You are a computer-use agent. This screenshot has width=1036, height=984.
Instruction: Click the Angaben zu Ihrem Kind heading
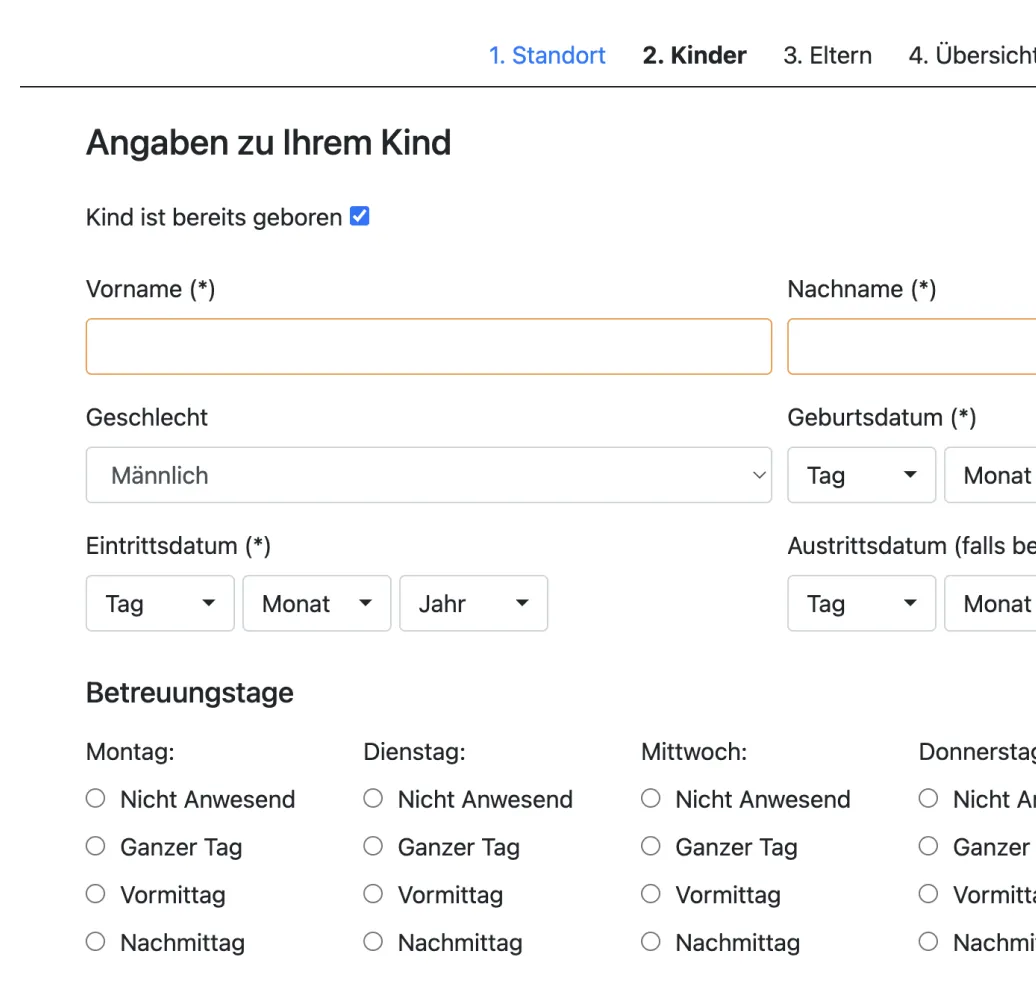coord(268,143)
